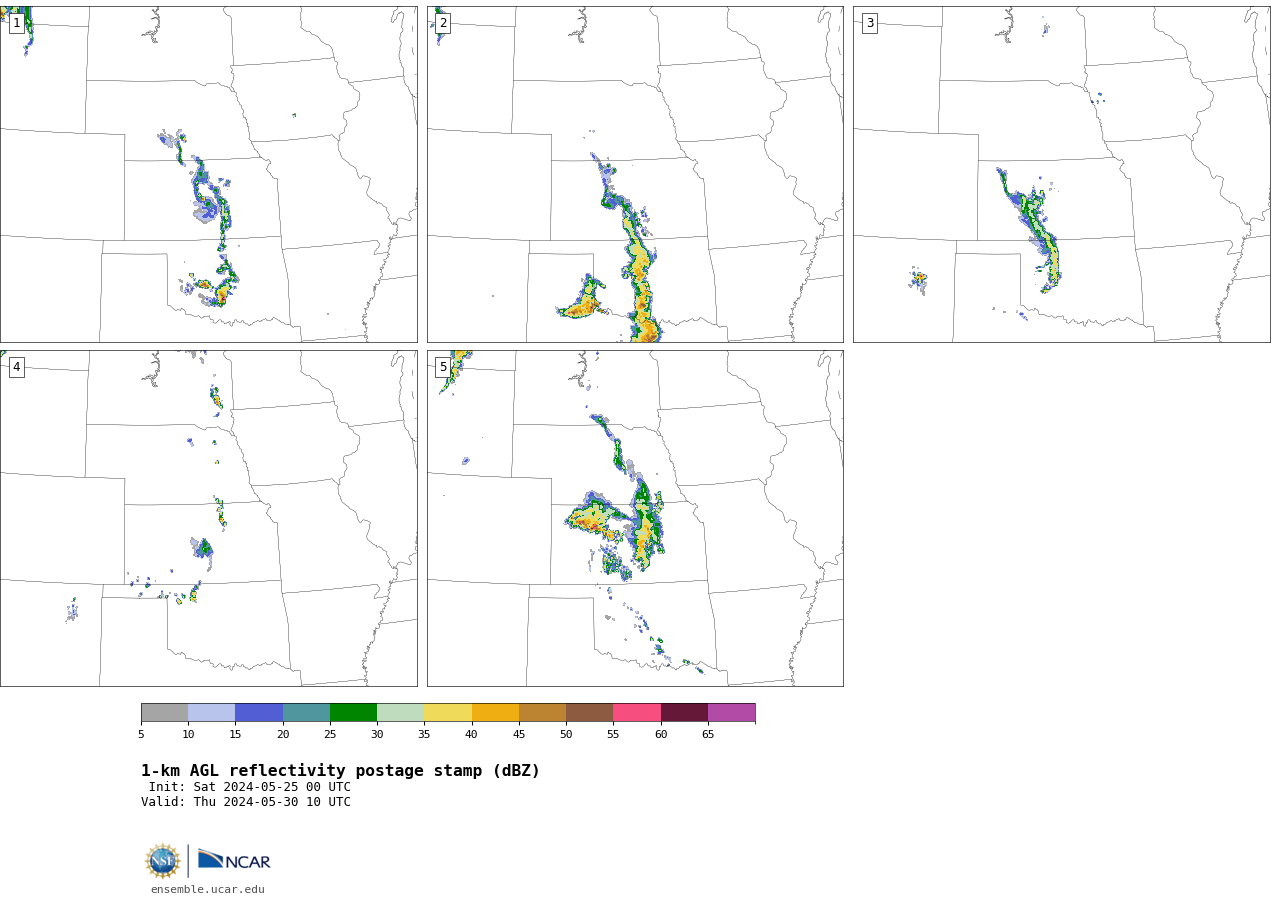The image size is (1280, 901).
Task: Click the NCAR logo
Action: pyautogui.click(x=234, y=860)
